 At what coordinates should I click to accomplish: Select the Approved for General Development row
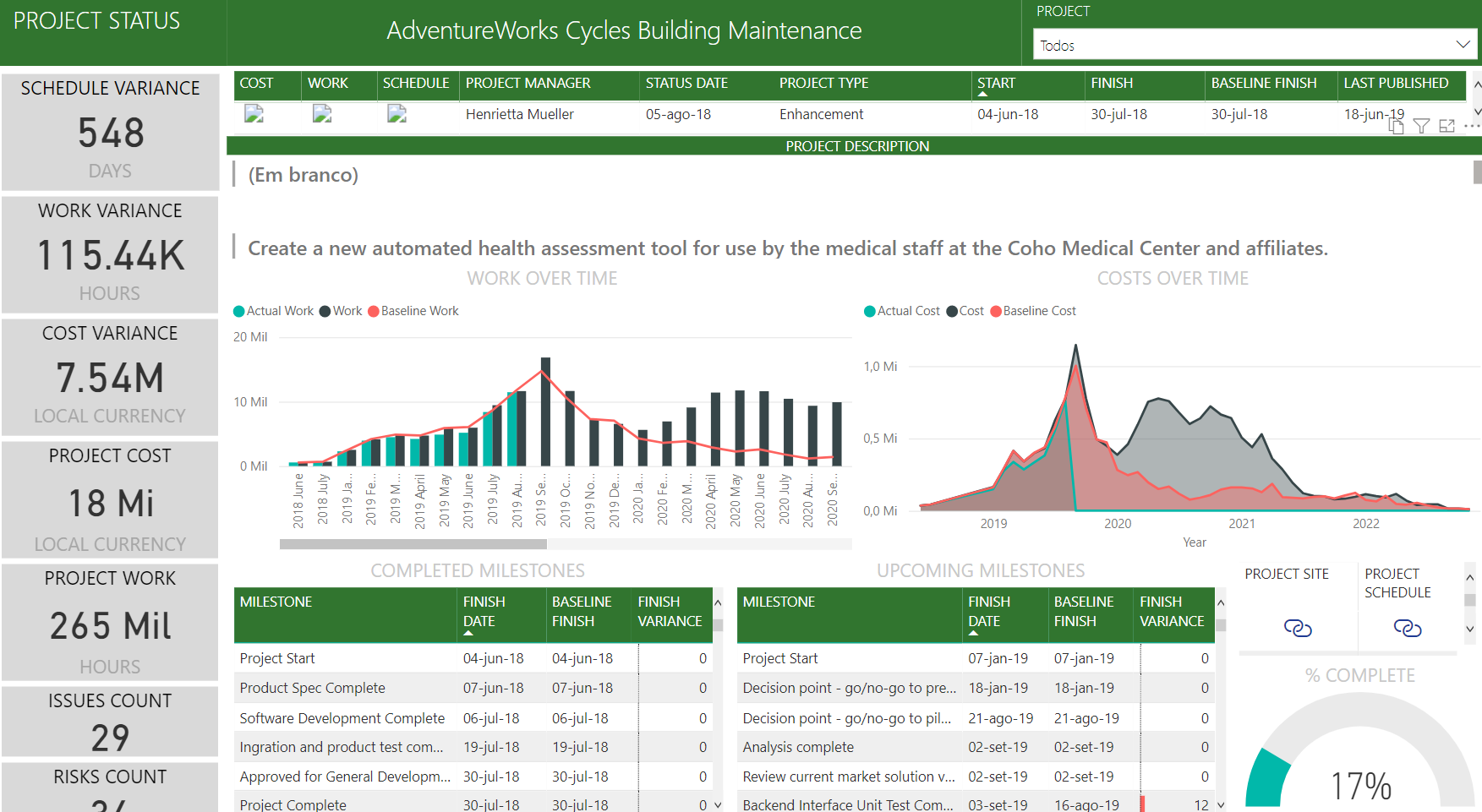coord(473,777)
